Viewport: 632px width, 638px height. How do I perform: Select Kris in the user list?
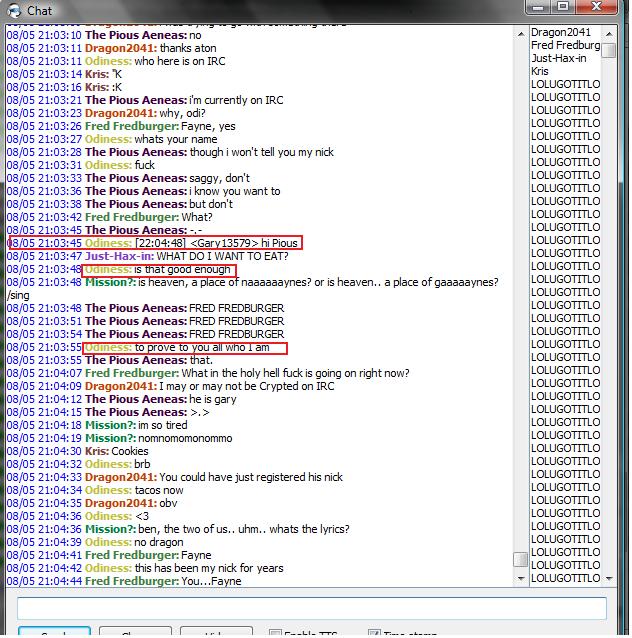[539, 71]
